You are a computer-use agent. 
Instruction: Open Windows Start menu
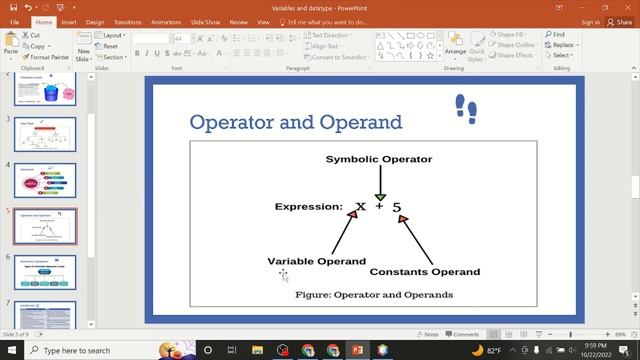tap(12, 350)
